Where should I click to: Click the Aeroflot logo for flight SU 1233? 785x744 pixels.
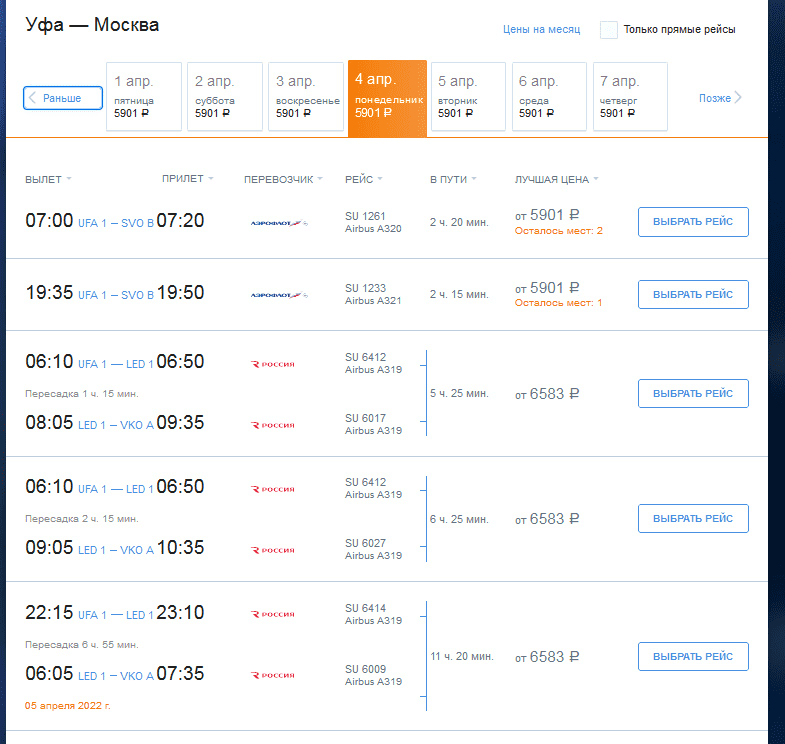point(279,295)
